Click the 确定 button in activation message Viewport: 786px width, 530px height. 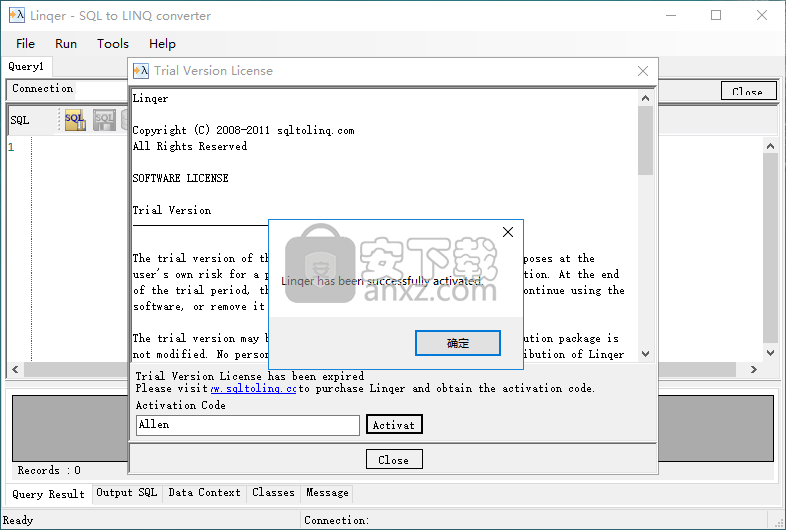[458, 343]
